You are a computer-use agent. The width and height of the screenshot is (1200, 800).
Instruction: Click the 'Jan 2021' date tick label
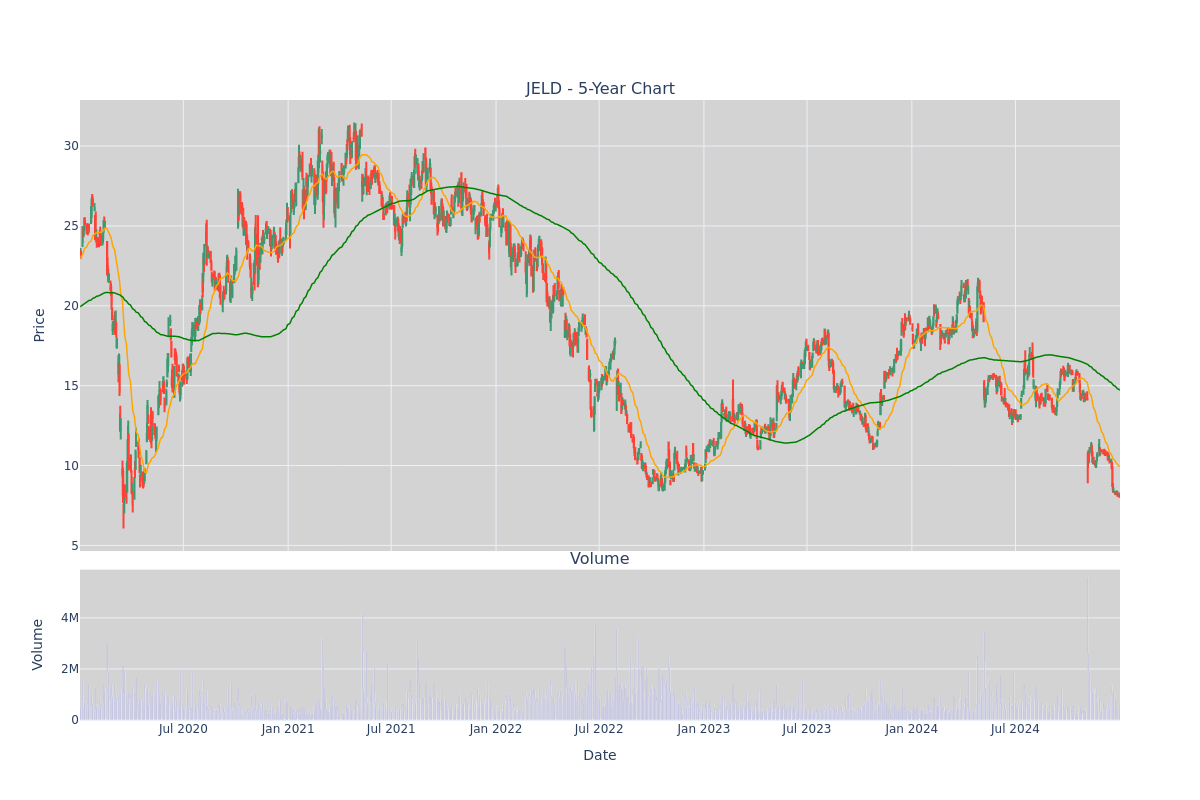point(288,729)
